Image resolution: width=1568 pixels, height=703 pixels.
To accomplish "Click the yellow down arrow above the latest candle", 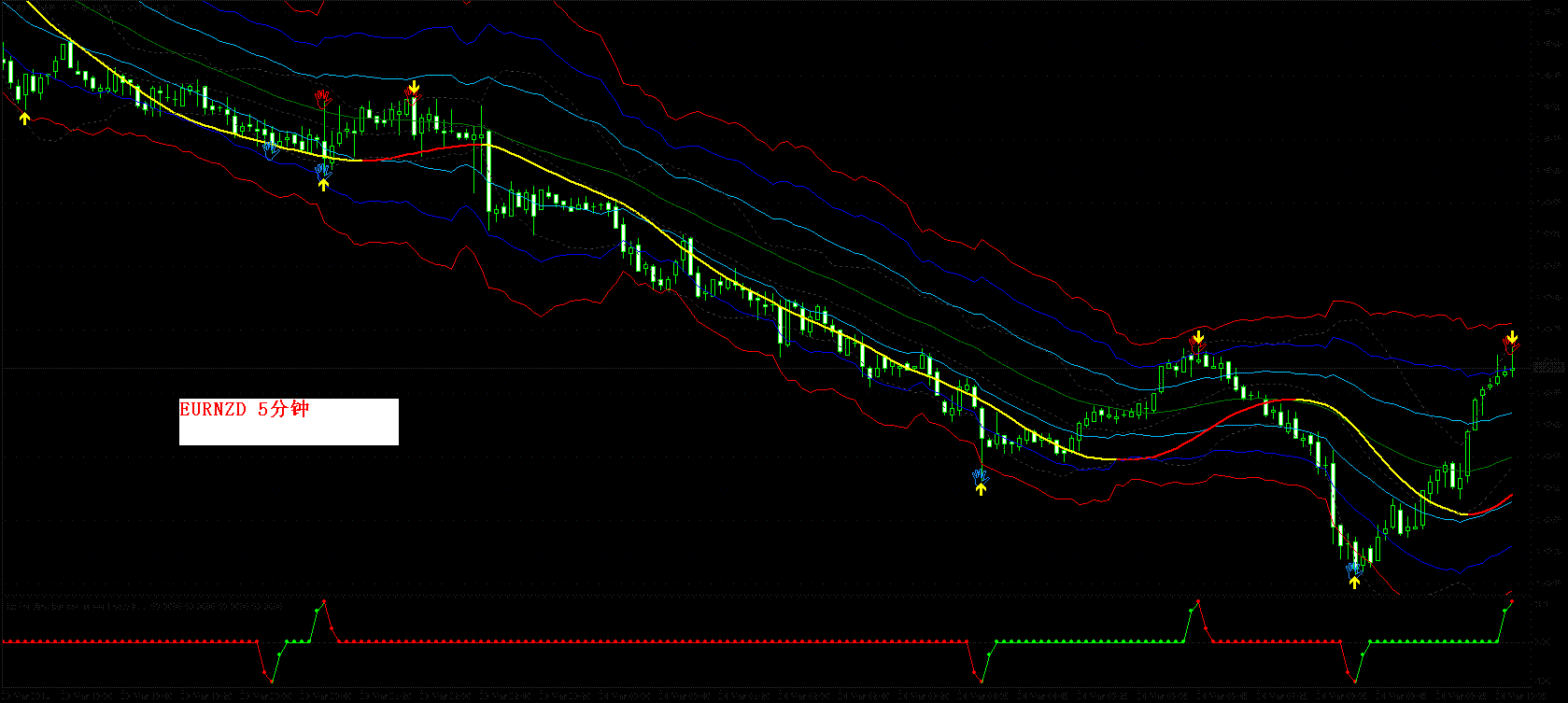I will point(1511,336).
